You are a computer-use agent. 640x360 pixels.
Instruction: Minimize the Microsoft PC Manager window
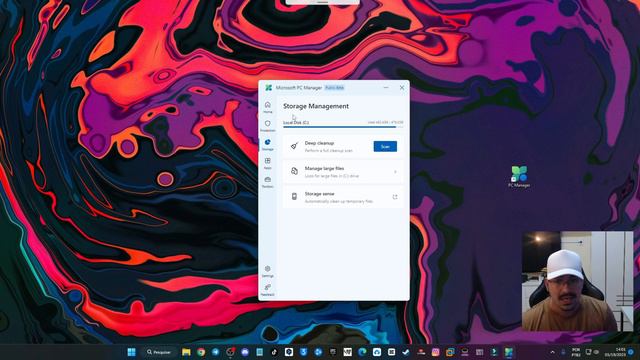[x=386, y=87]
